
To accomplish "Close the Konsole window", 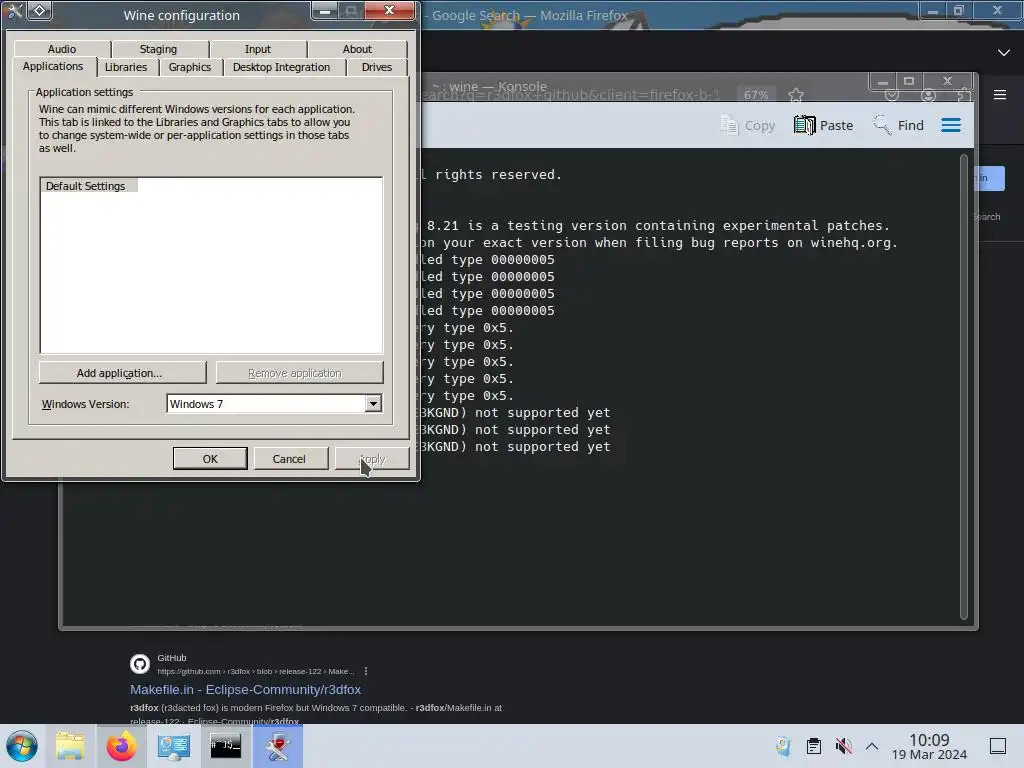I will 948,82.
